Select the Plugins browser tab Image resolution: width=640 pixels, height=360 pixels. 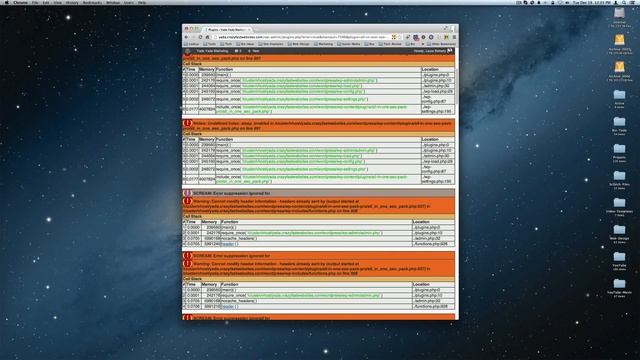pos(227,29)
